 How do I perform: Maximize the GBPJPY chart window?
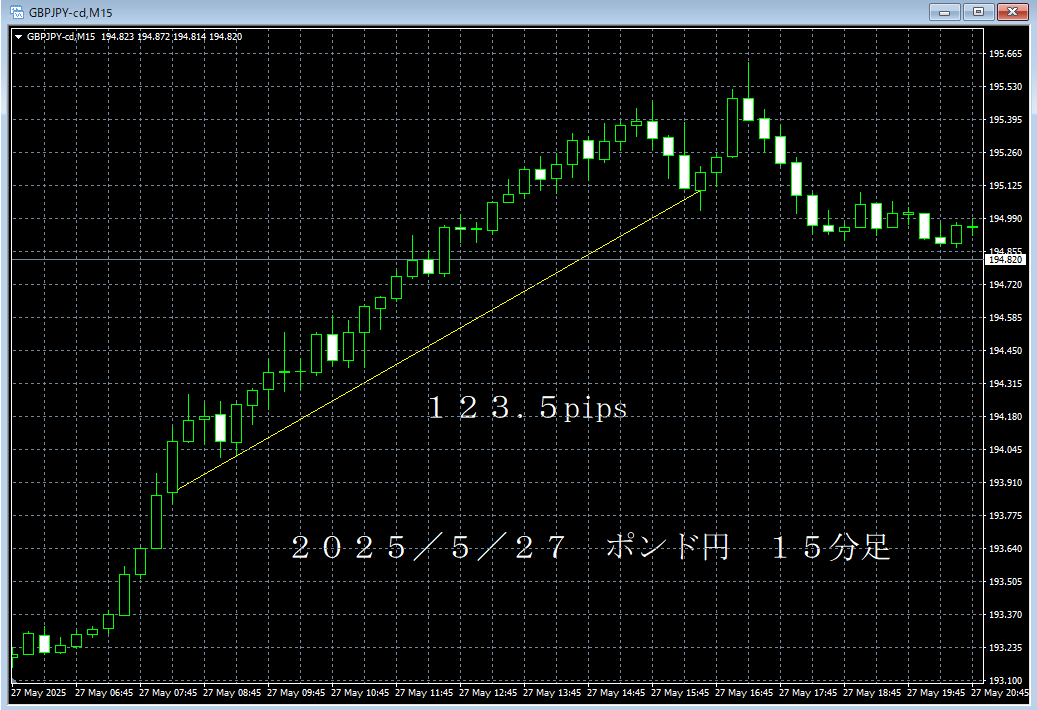[978, 12]
